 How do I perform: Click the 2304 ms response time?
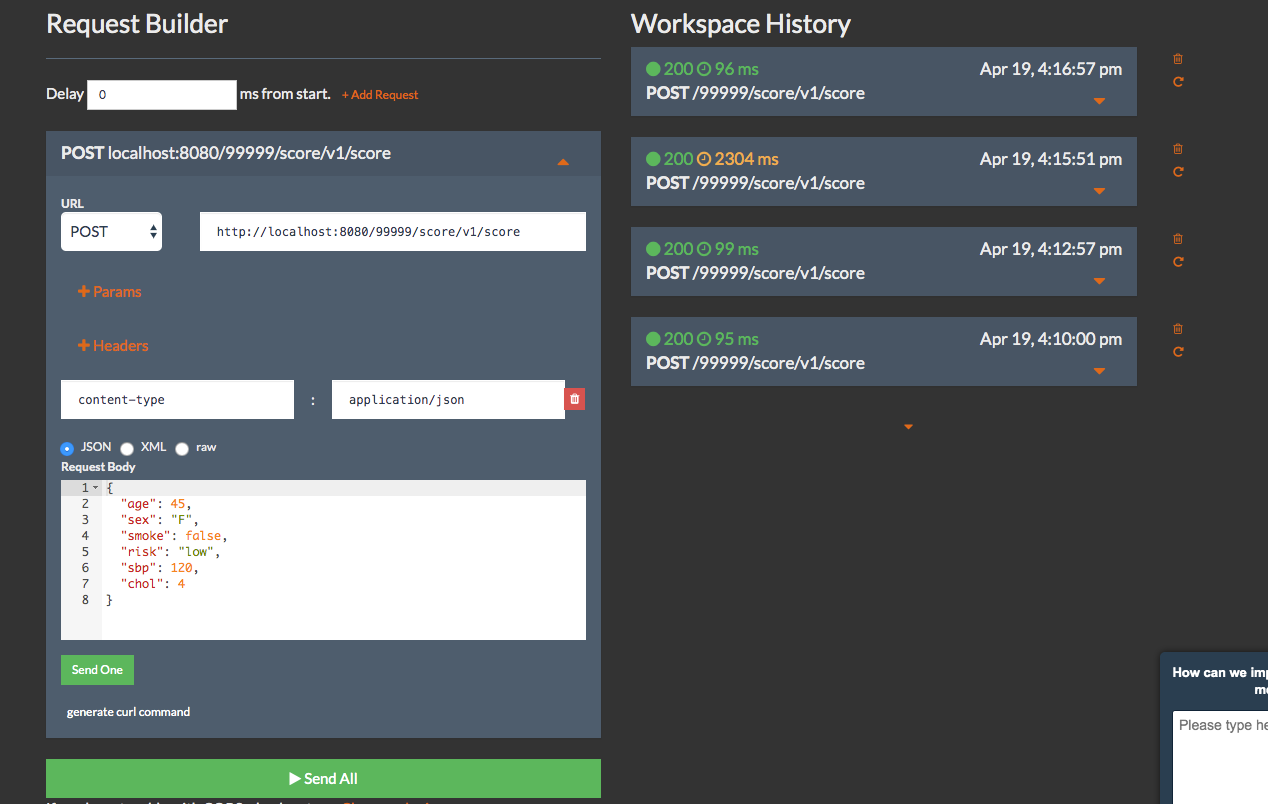747,159
